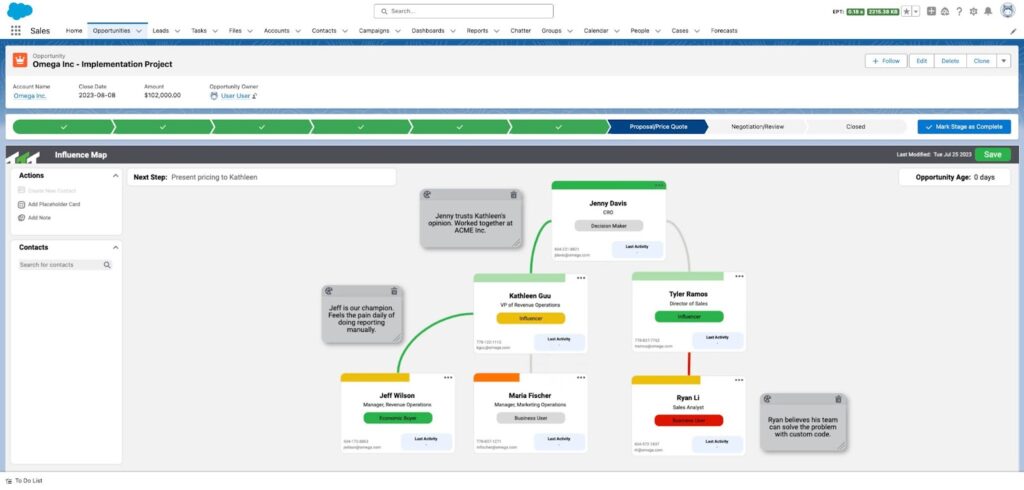Select the Proposal/Price Quote path stage

point(658,127)
